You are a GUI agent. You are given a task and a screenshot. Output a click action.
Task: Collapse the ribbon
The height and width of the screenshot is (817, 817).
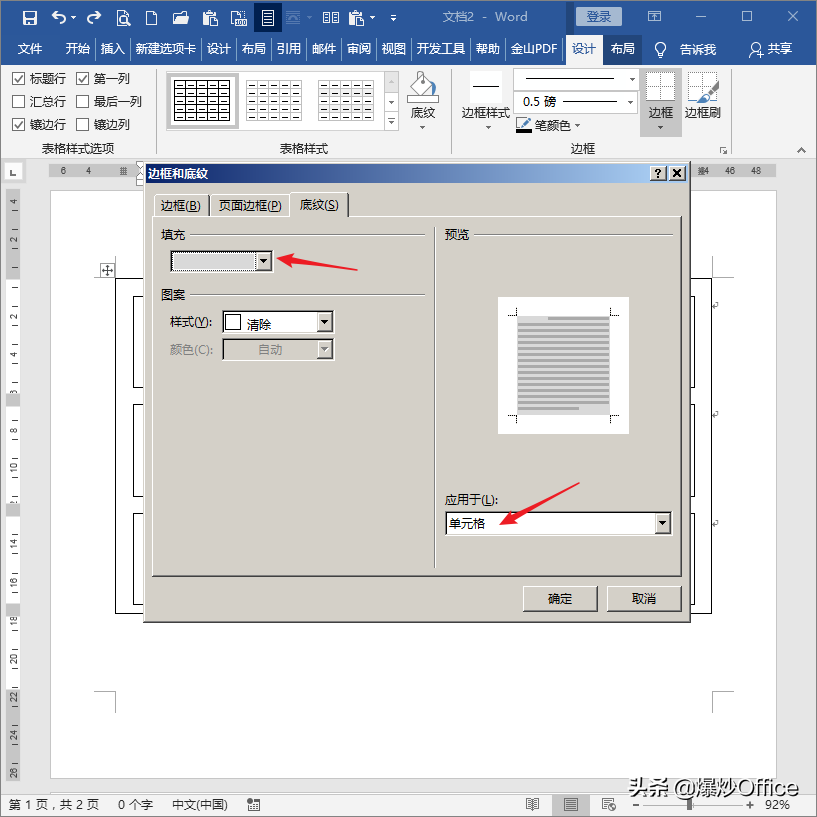801,150
